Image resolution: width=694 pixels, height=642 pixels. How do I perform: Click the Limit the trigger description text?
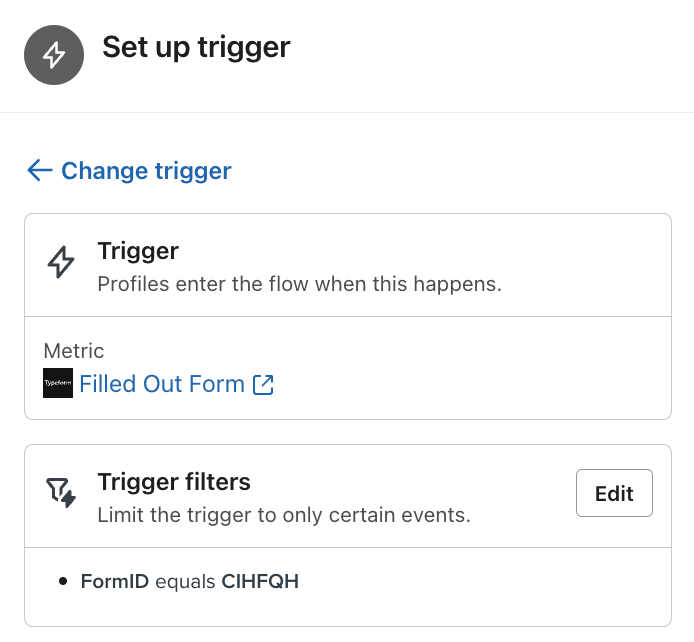(283, 516)
